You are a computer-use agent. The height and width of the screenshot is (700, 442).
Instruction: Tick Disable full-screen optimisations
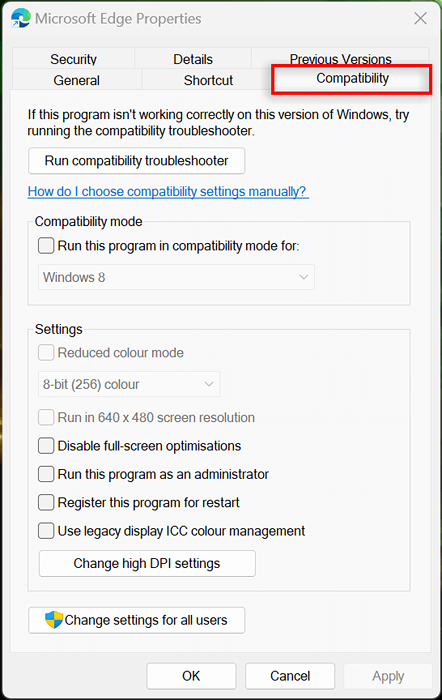tap(46, 446)
